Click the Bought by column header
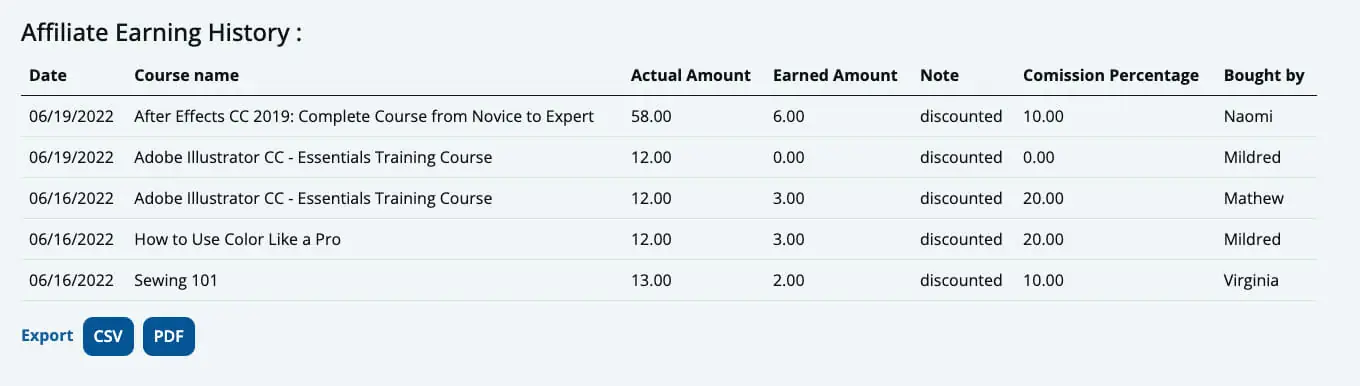The width and height of the screenshot is (1360, 386). point(1264,75)
